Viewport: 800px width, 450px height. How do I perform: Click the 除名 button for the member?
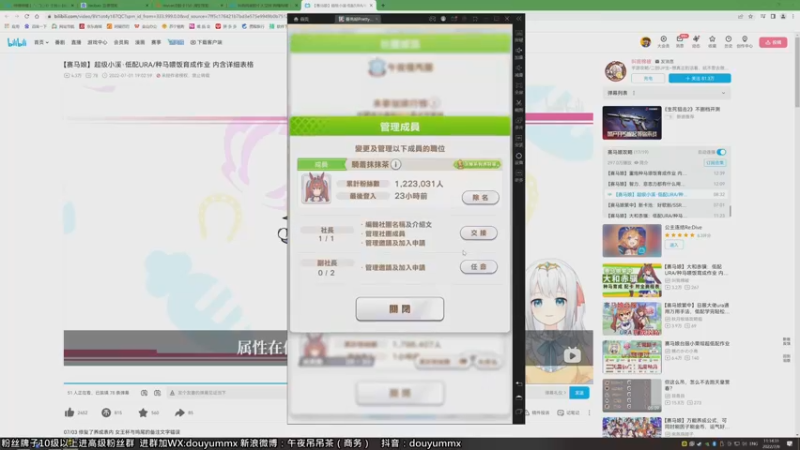coord(480,197)
